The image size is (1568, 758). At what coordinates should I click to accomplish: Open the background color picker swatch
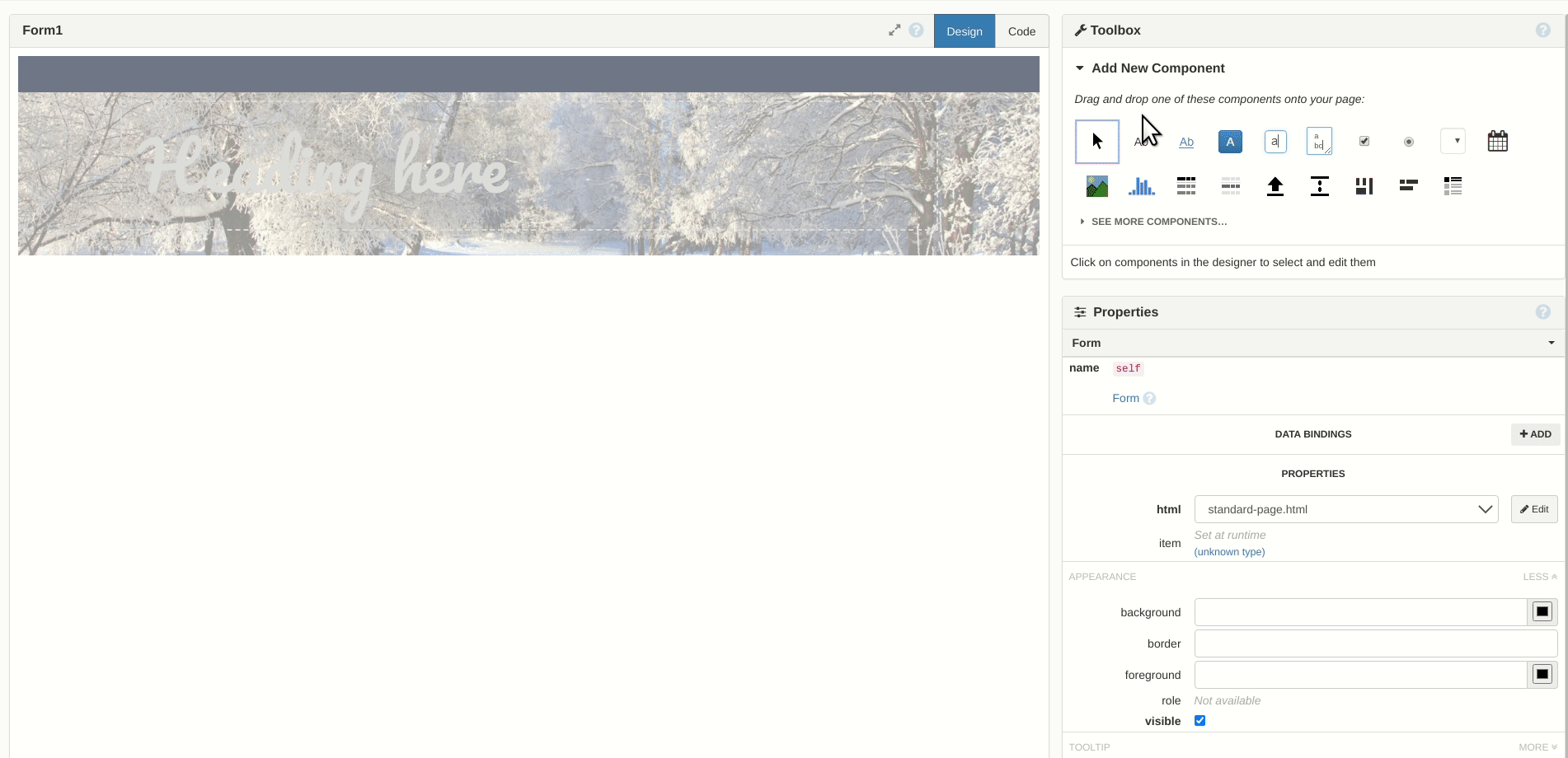[1542, 612]
